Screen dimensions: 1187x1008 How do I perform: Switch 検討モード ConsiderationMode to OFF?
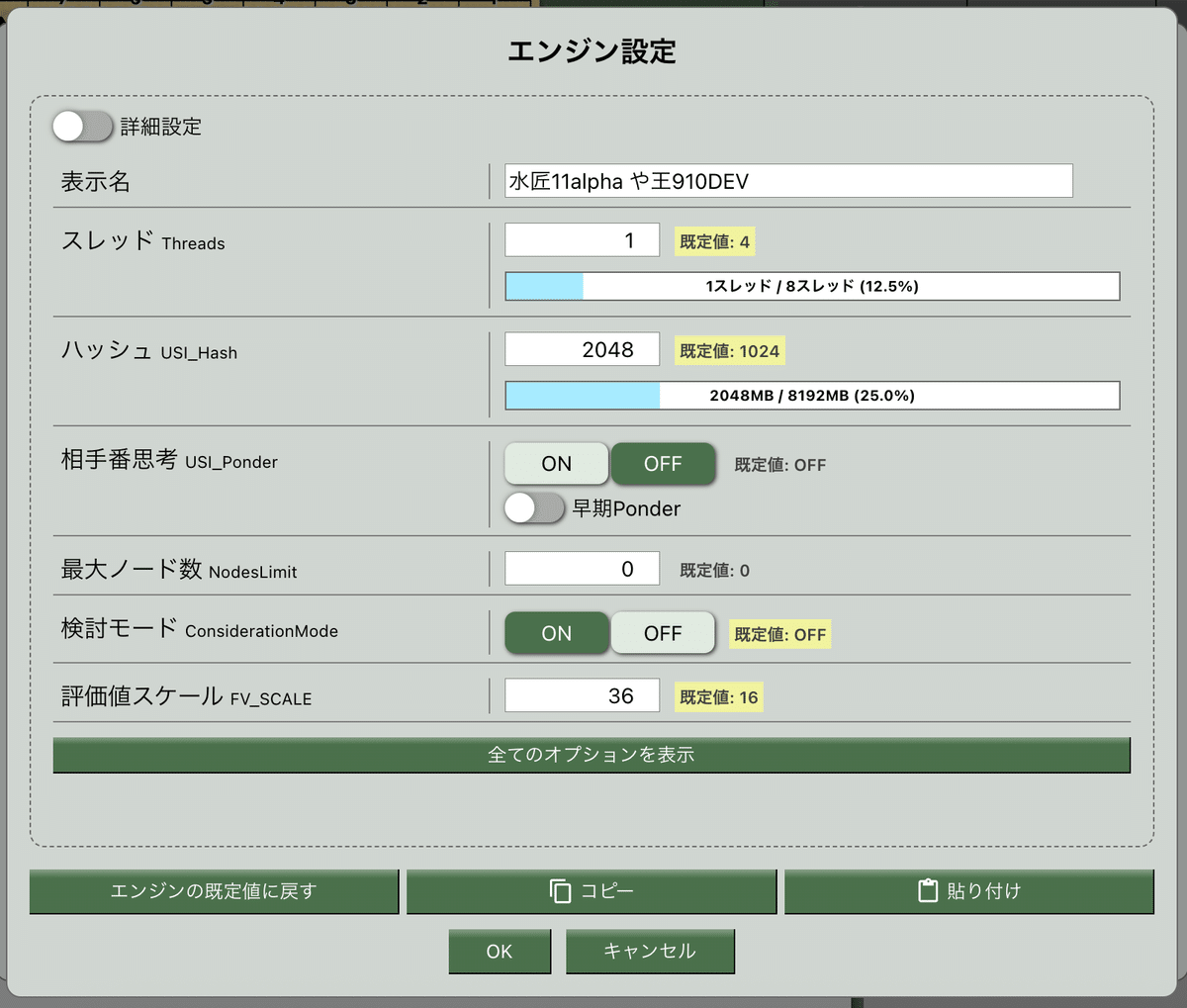click(663, 633)
